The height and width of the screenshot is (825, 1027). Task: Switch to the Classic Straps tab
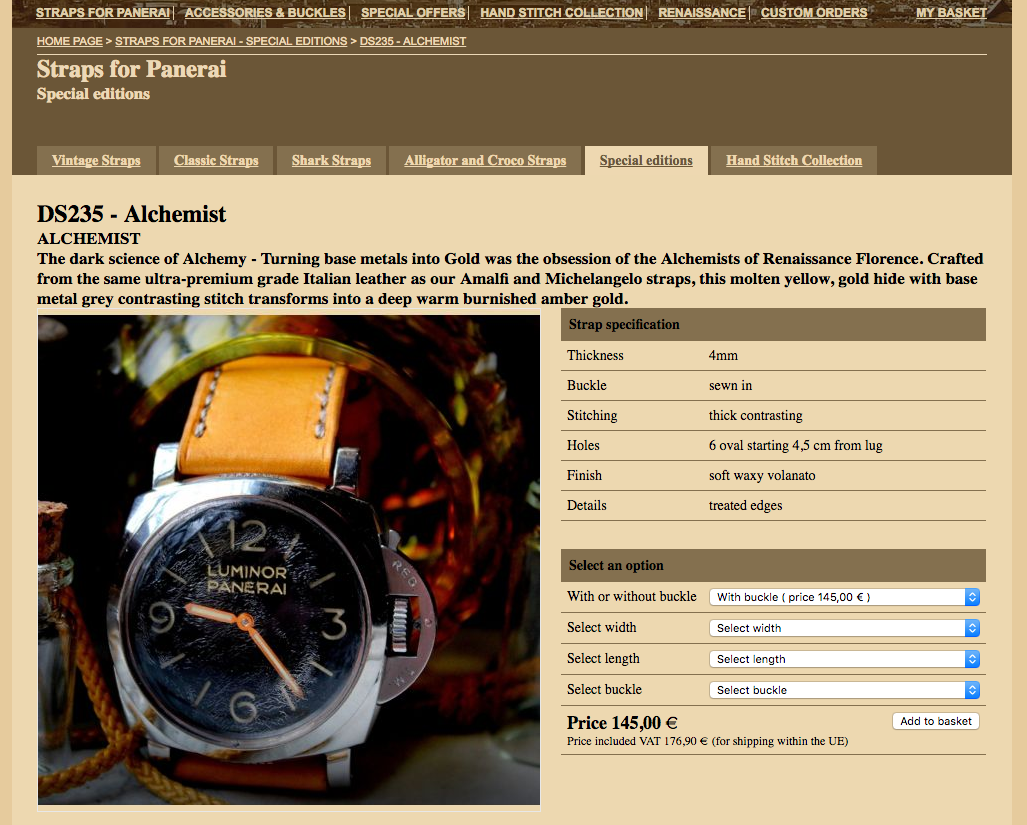(216, 160)
